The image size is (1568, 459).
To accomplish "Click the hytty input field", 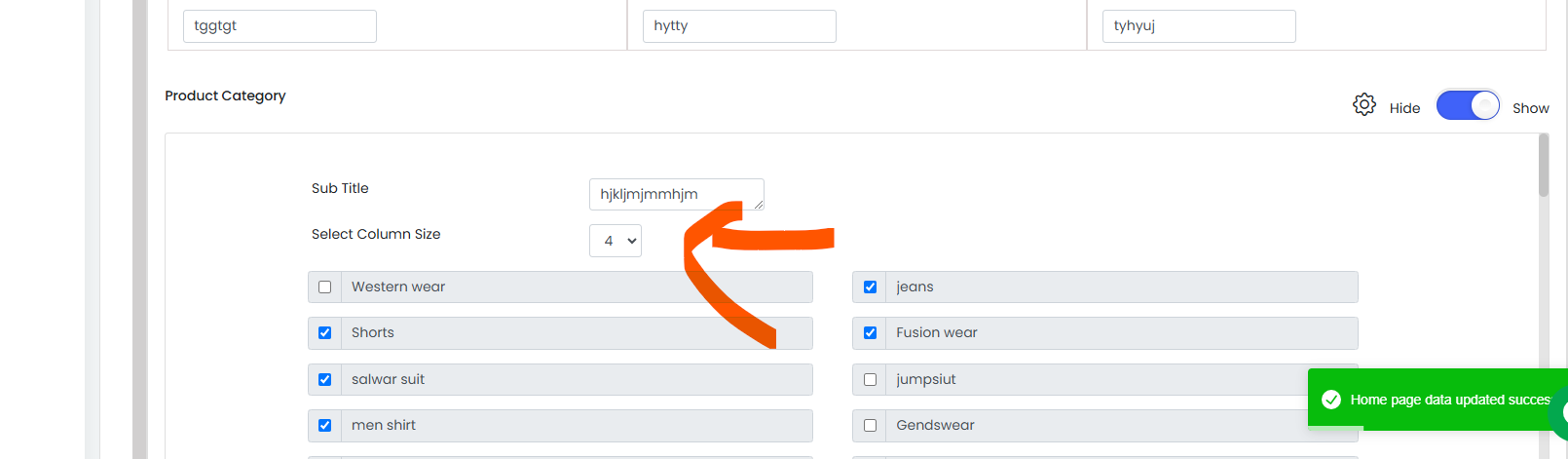I will (x=739, y=26).
